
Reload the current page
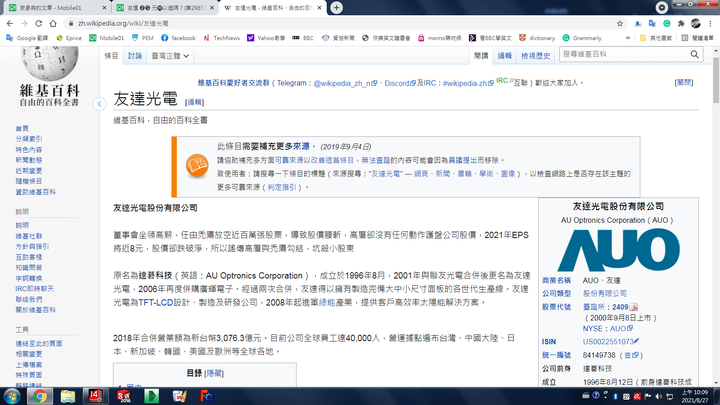[x=39, y=23]
